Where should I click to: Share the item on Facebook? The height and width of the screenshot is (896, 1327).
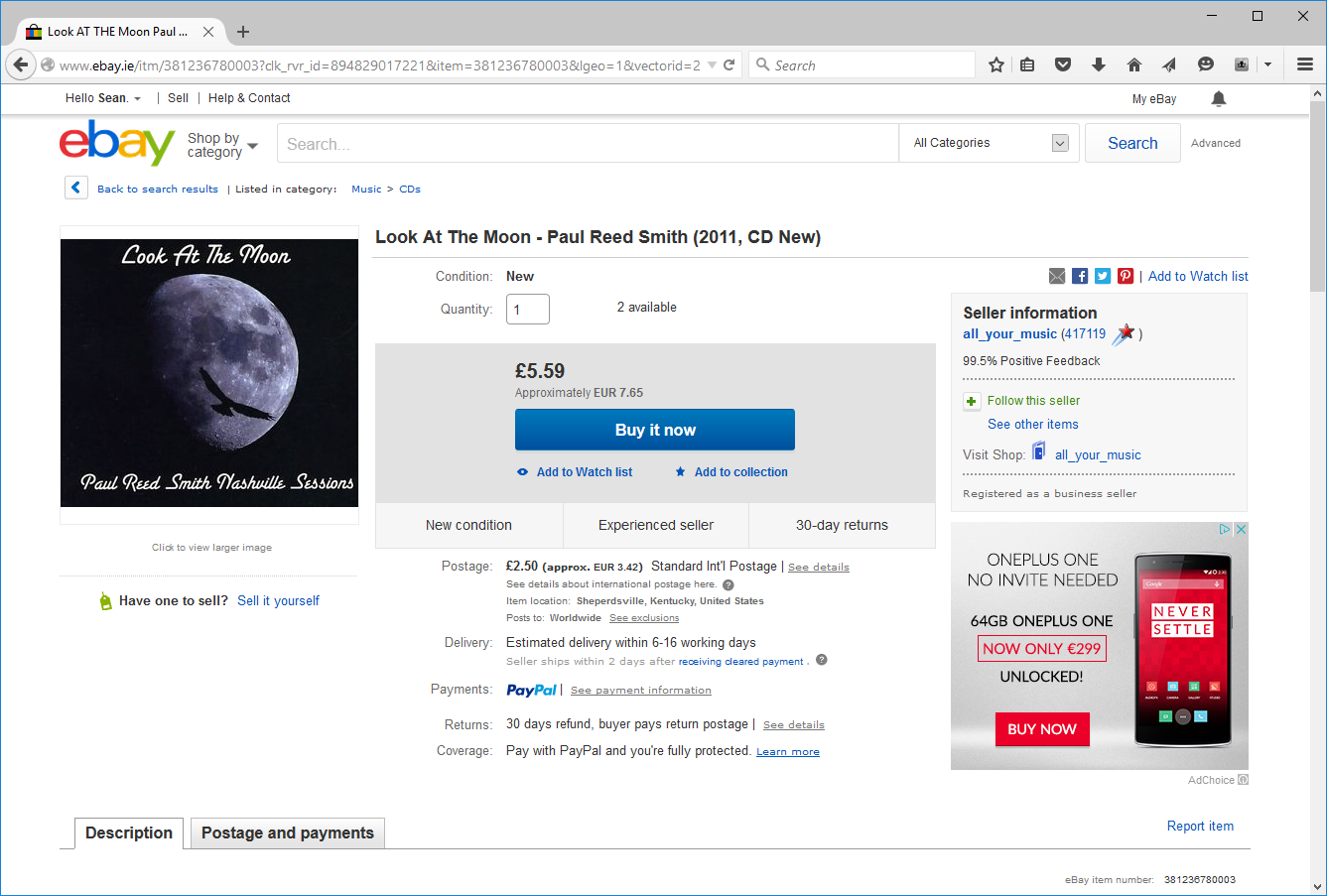1080,276
